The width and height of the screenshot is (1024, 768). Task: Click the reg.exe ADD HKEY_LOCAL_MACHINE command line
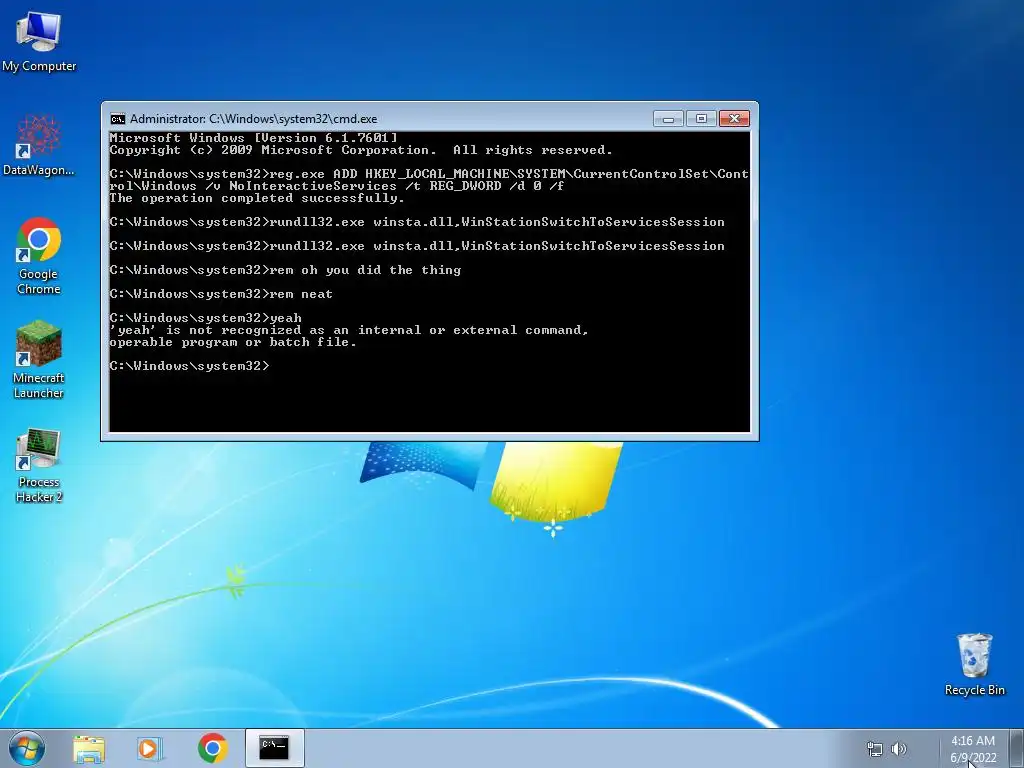pyautogui.click(x=429, y=180)
